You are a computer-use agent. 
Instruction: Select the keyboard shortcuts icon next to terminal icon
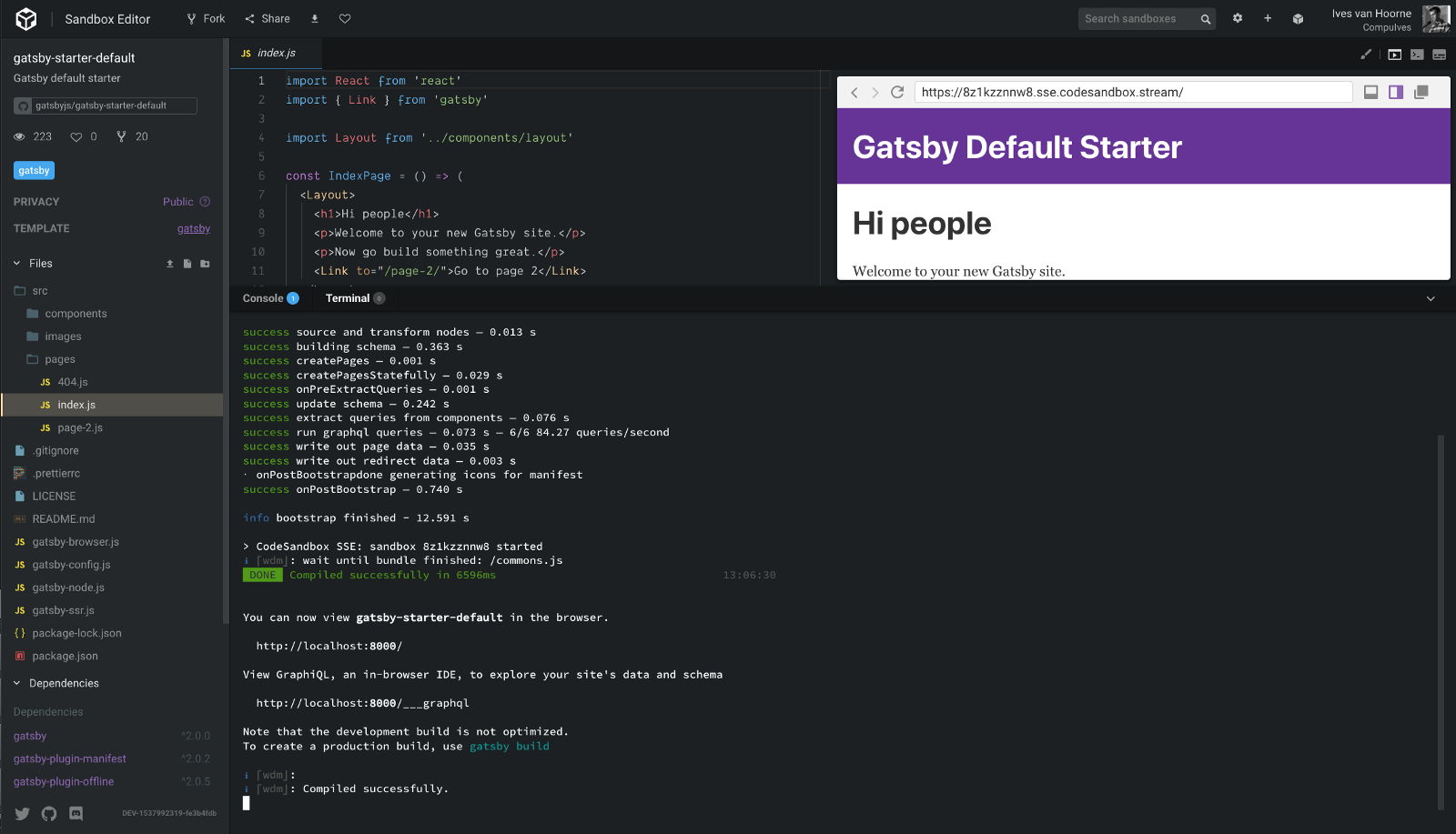point(1438,55)
